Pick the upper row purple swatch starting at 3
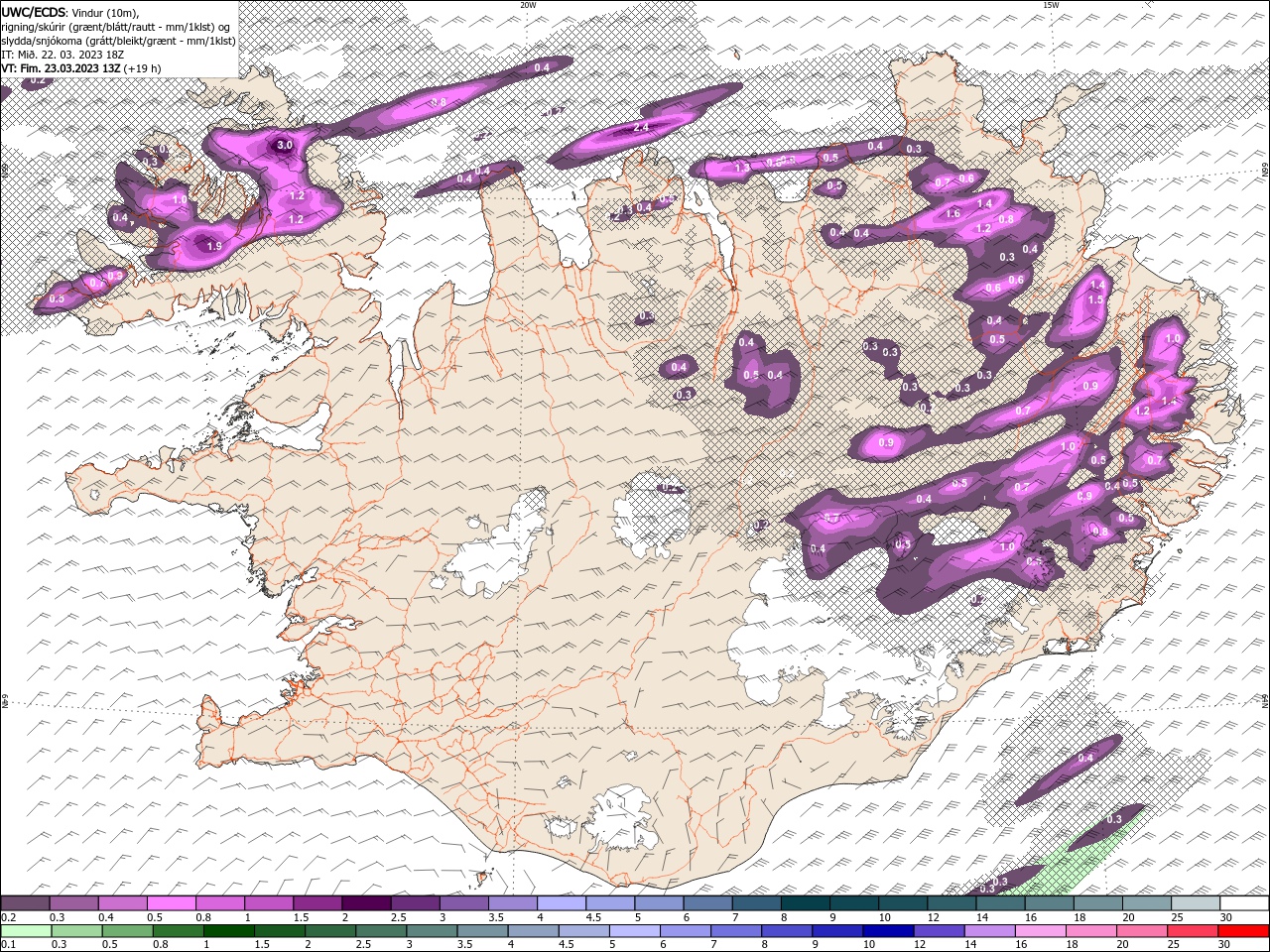The height and width of the screenshot is (952, 1270). [463, 903]
